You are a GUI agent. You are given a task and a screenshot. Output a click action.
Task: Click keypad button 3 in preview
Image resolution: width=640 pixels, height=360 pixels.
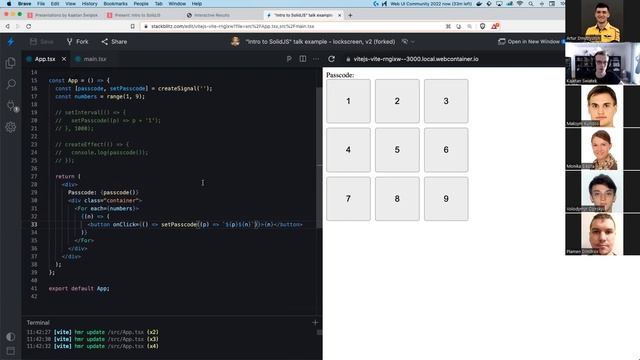click(x=446, y=101)
